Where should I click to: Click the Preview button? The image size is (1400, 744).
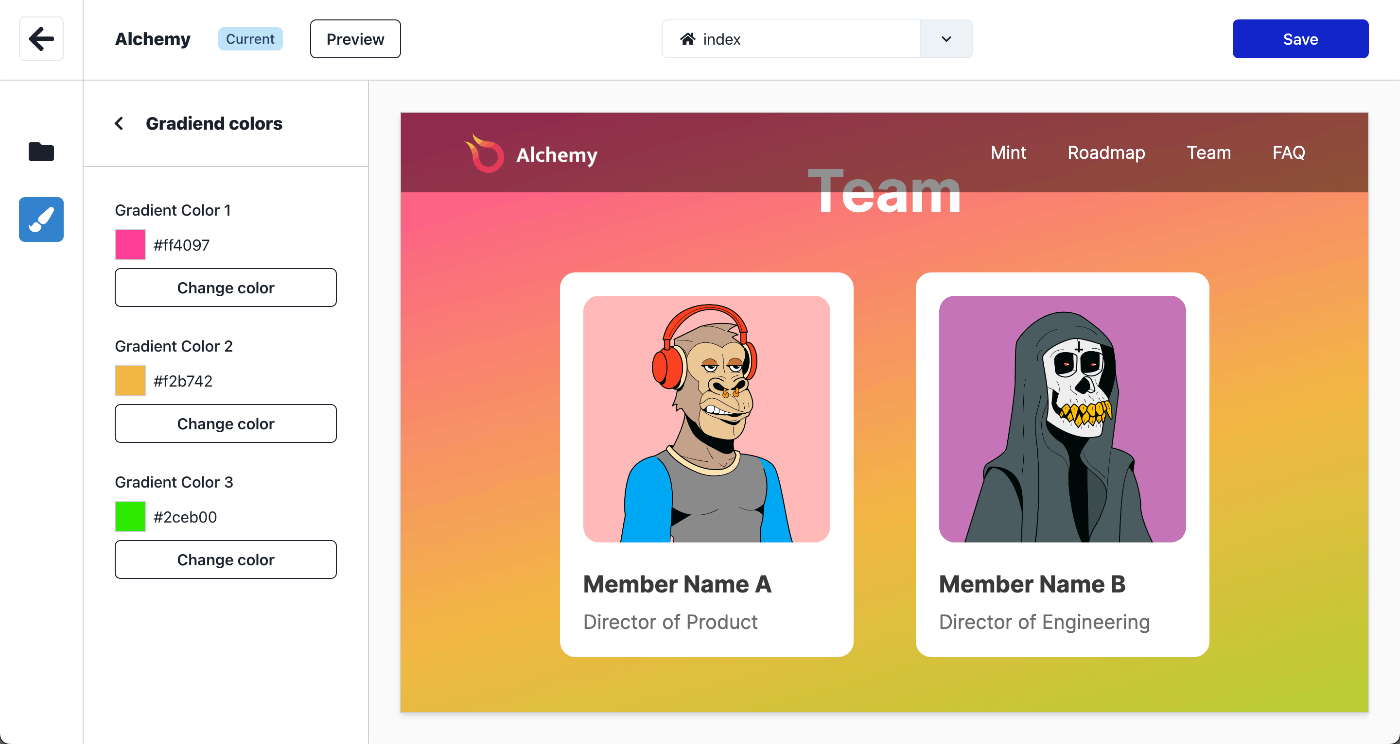(355, 39)
